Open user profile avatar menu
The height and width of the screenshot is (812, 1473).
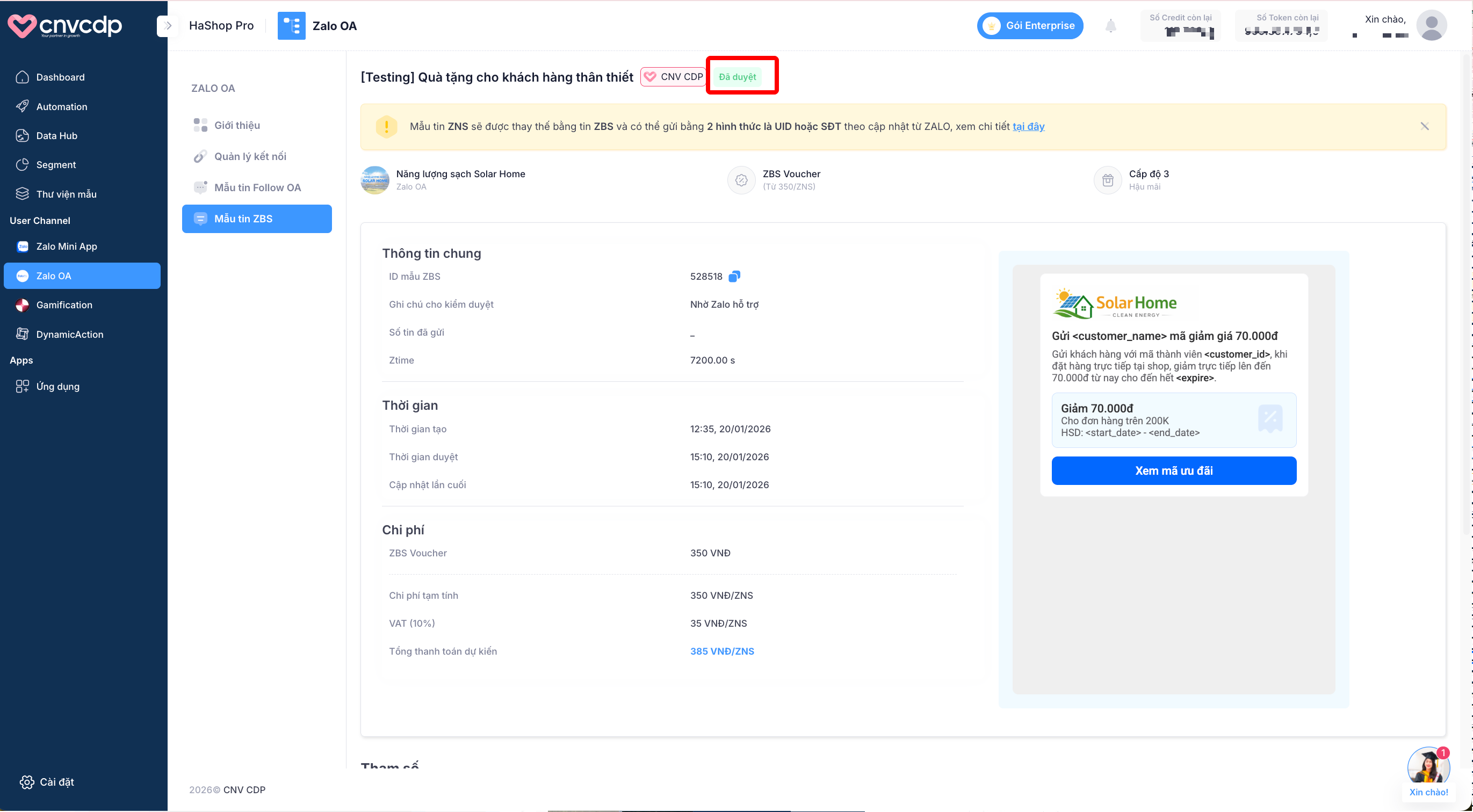(x=1431, y=26)
